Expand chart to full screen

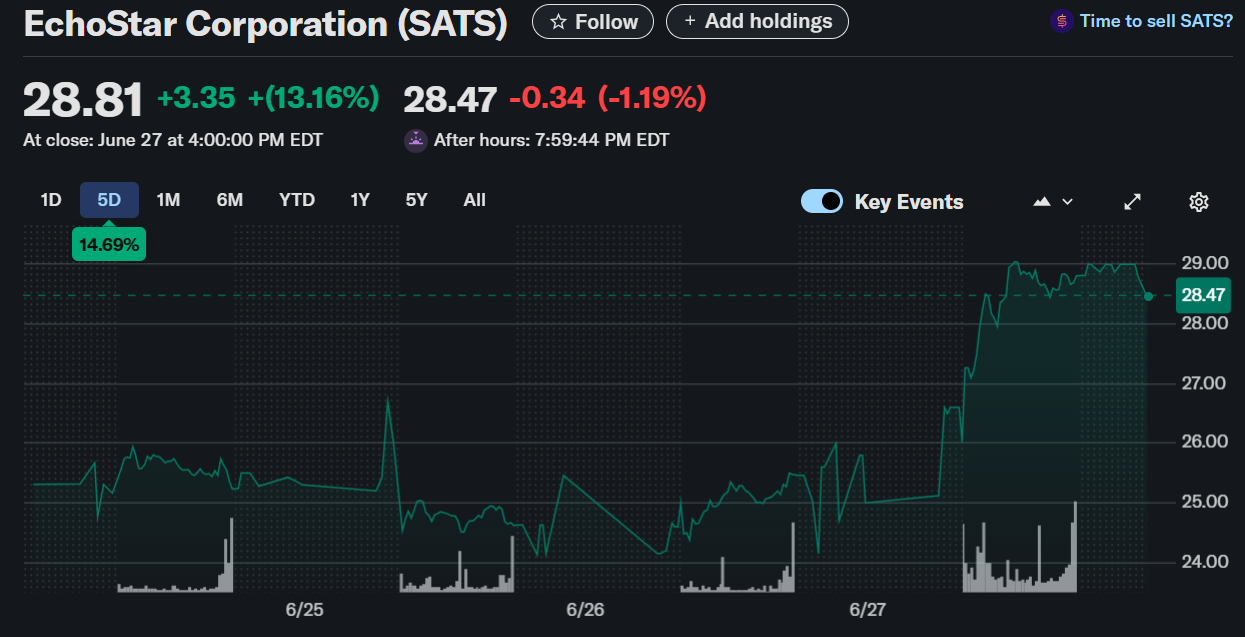click(1133, 201)
